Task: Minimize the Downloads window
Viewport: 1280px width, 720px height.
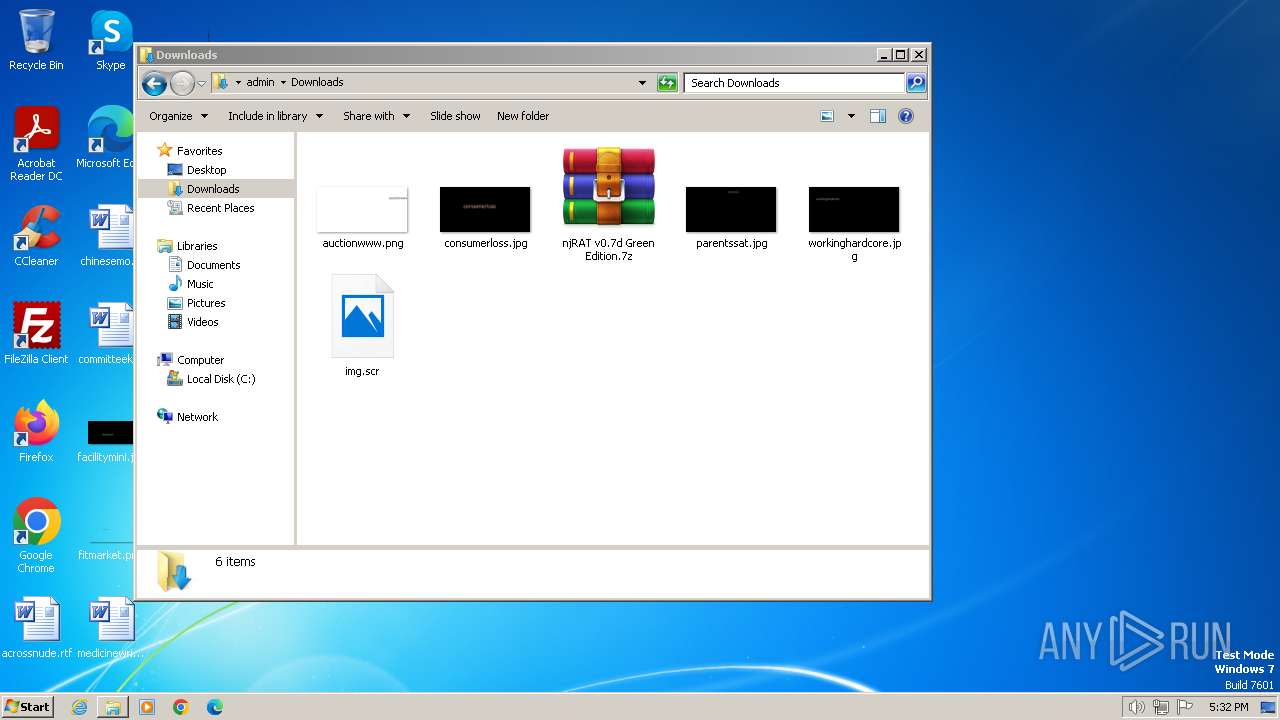Action: click(883, 55)
